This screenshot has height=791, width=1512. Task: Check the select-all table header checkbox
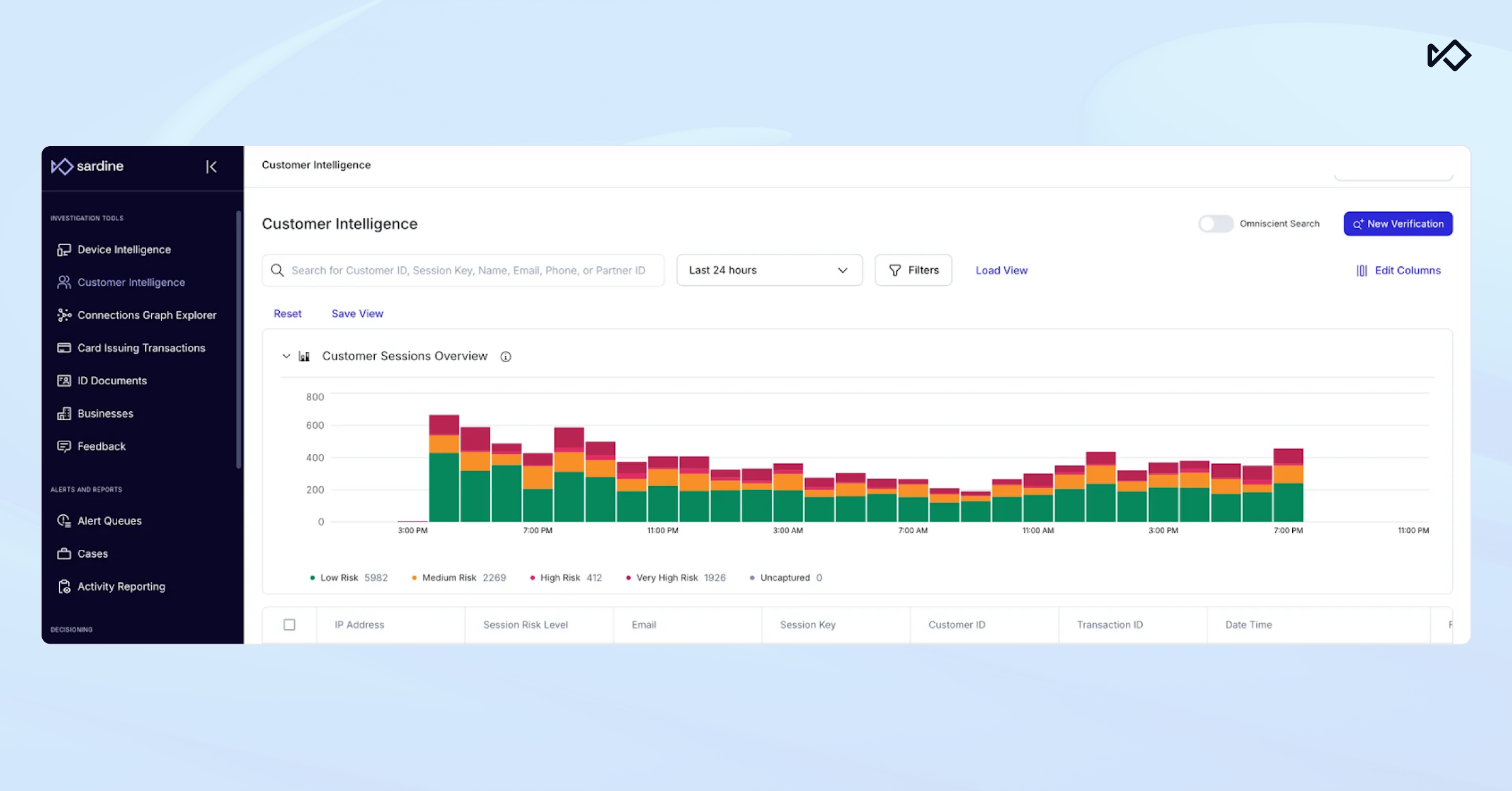tap(289, 625)
